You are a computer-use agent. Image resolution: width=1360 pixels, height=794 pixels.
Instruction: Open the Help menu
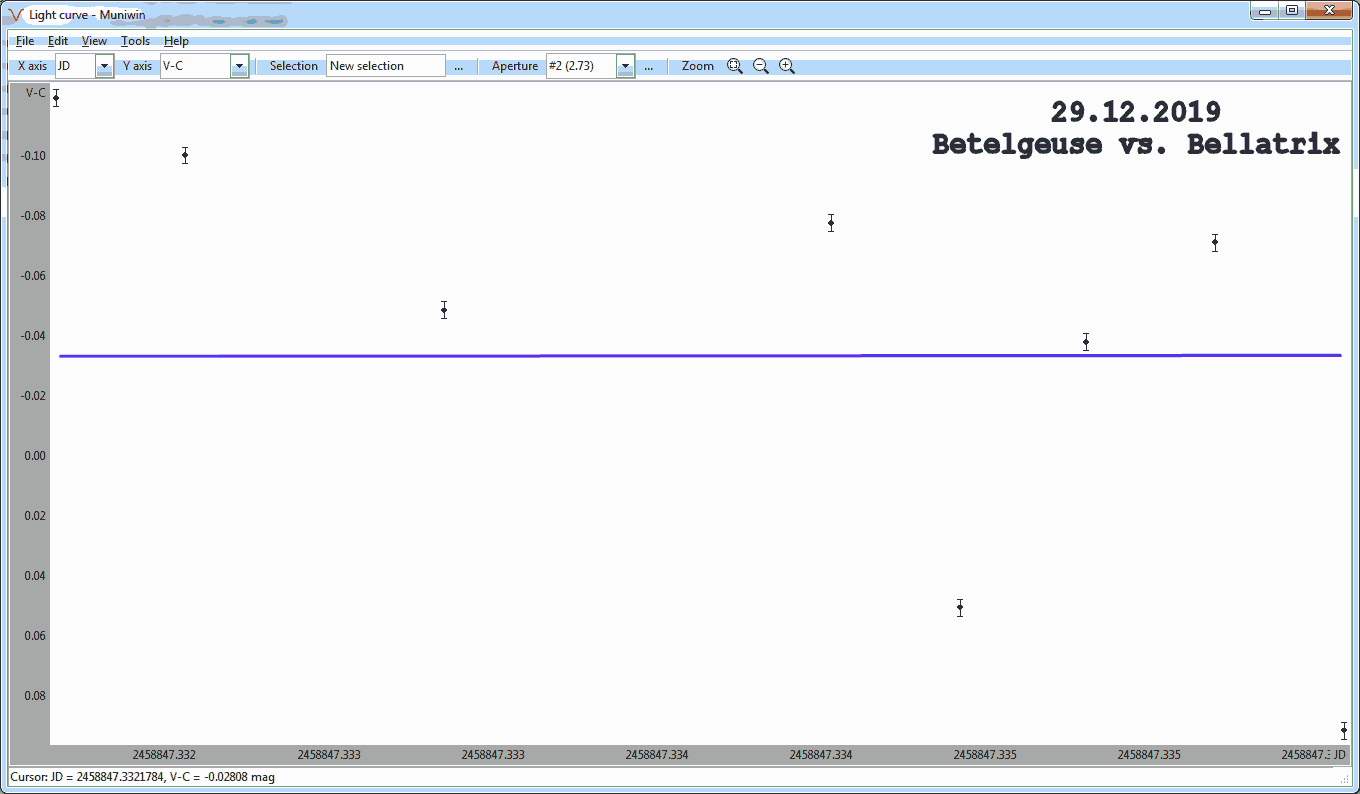coord(176,41)
